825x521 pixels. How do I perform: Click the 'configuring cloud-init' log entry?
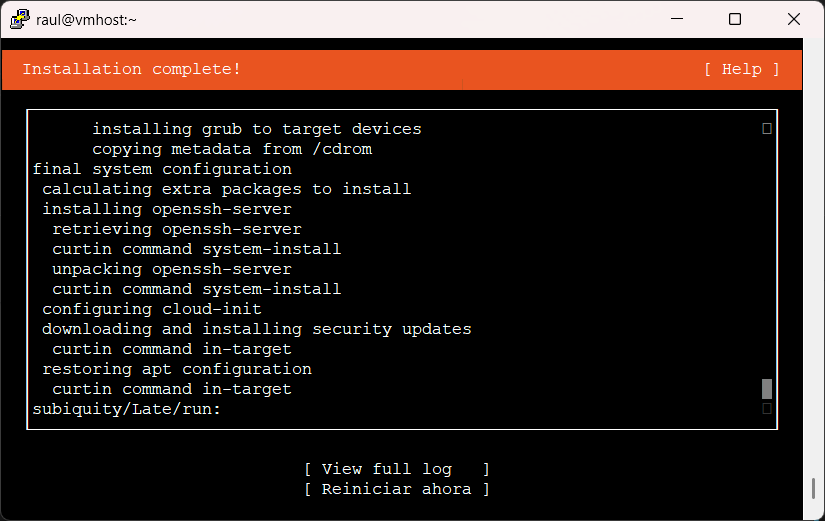152,309
